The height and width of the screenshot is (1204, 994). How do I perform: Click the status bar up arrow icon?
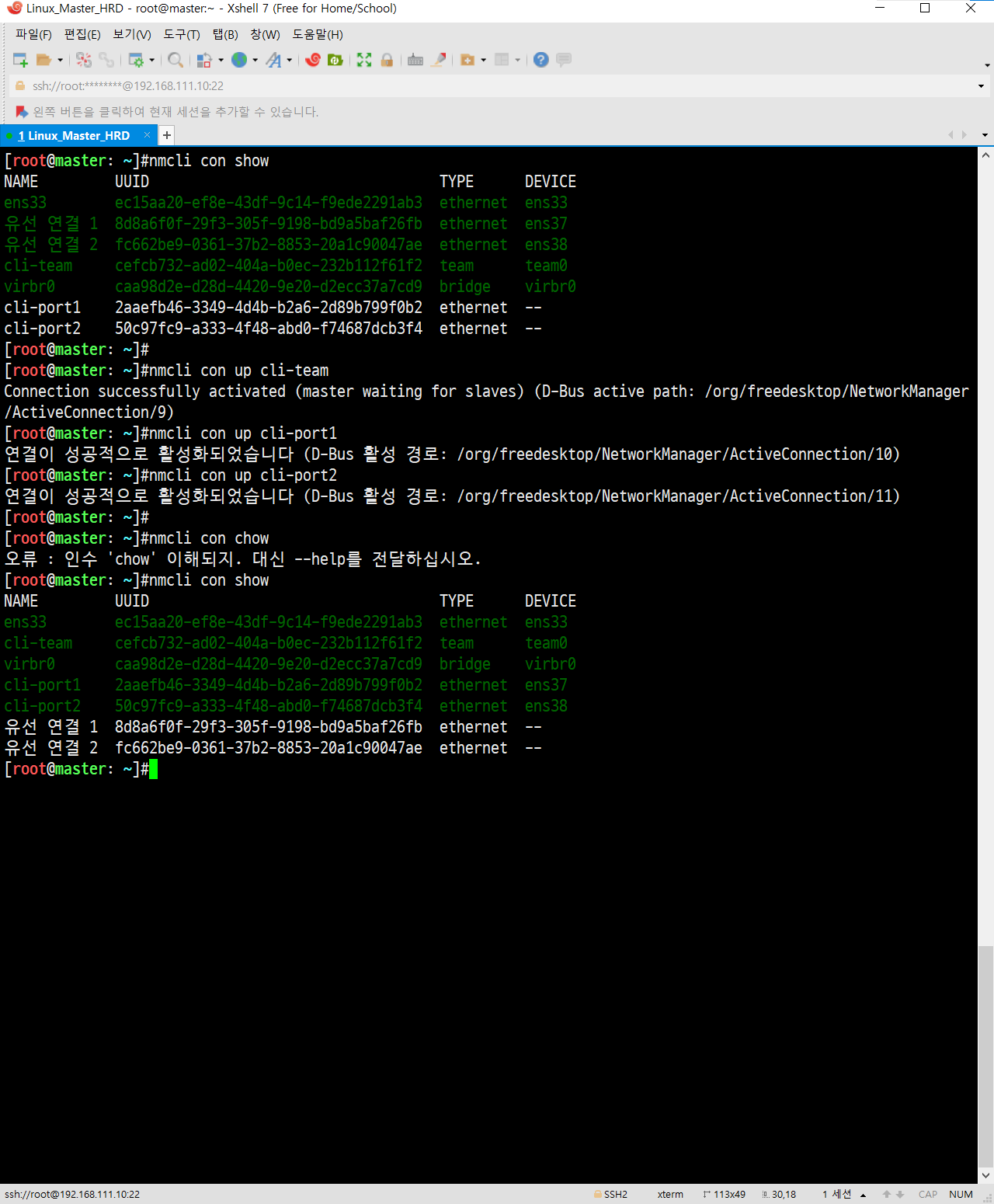(886, 1195)
